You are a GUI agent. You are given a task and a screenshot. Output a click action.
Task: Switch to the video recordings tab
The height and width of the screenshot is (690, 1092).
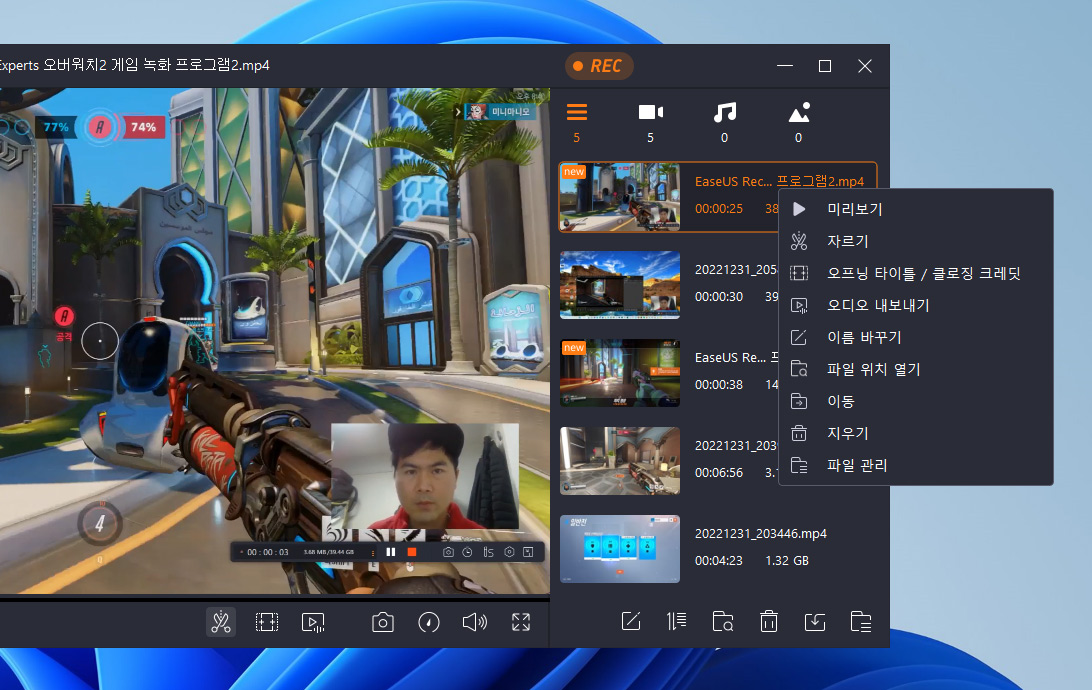650,121
